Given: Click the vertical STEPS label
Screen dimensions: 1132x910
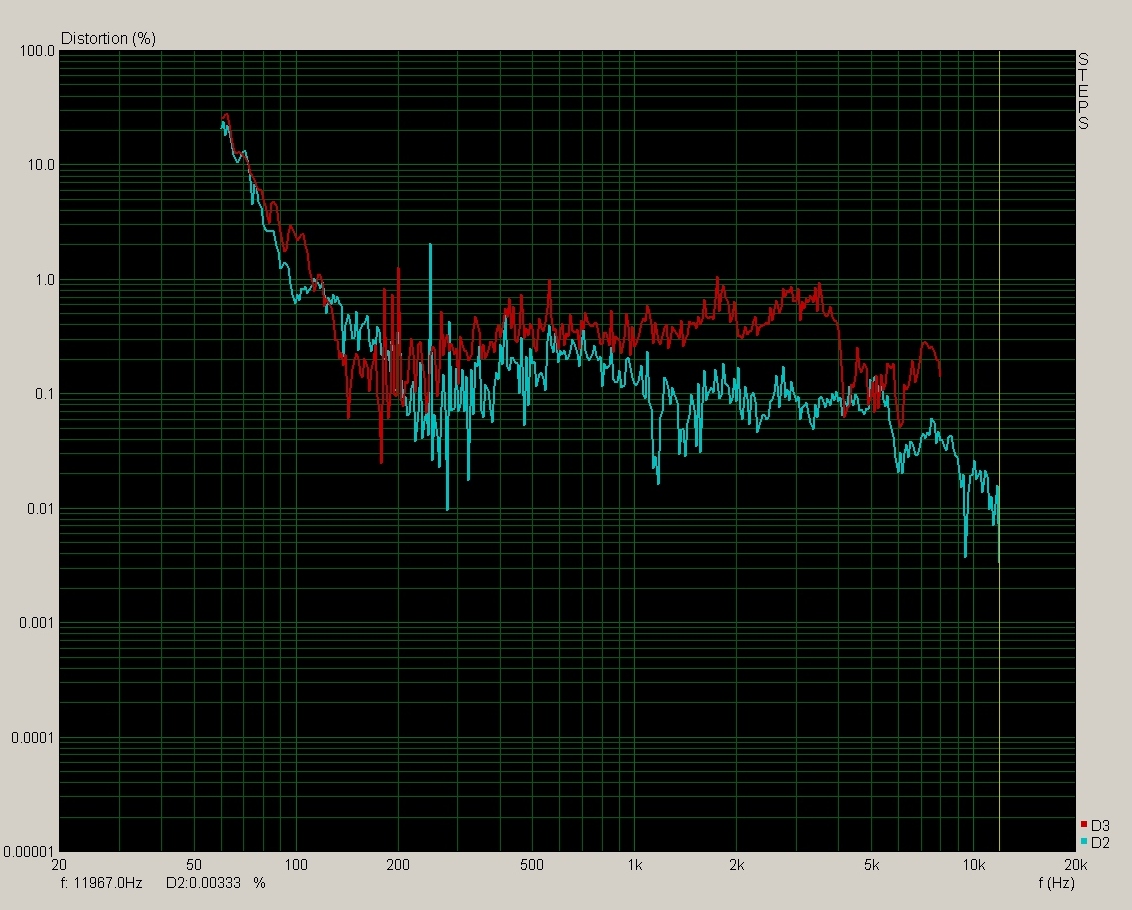Looking at the screenshot, I should click(x=1082, y=92).
